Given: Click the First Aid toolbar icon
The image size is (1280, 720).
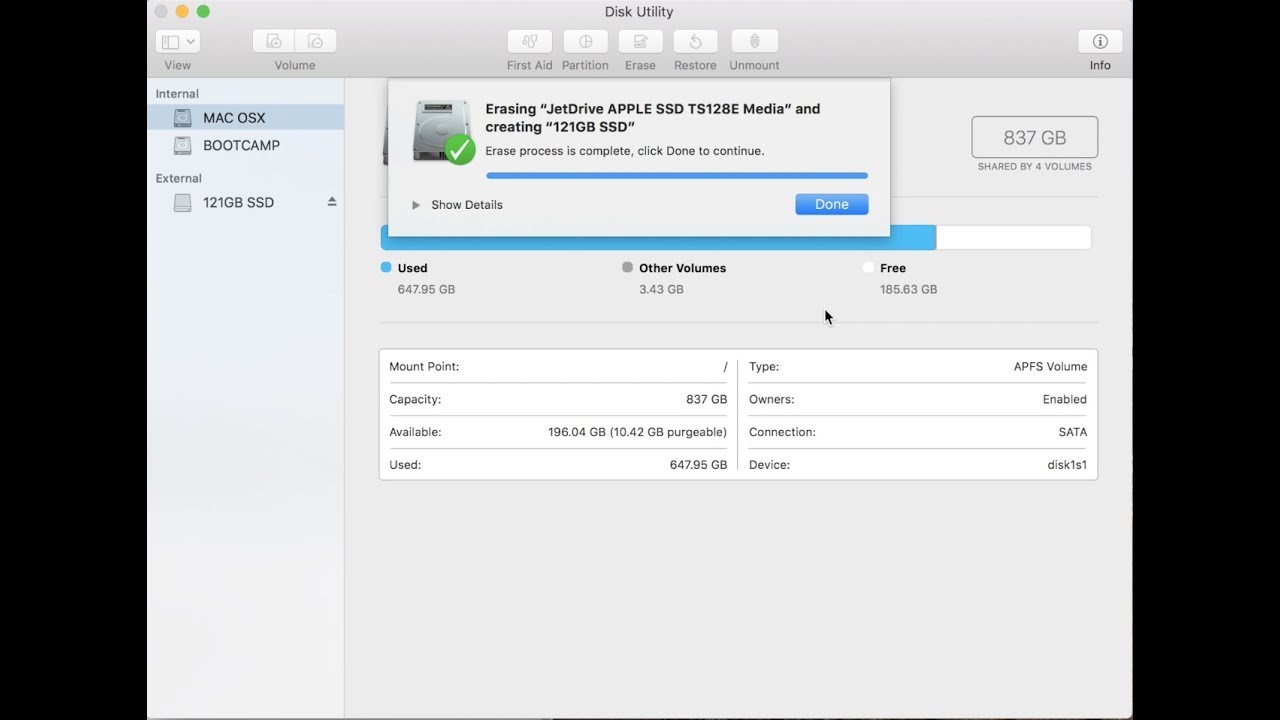Looking at the screenshot, I should click(529, 41).
